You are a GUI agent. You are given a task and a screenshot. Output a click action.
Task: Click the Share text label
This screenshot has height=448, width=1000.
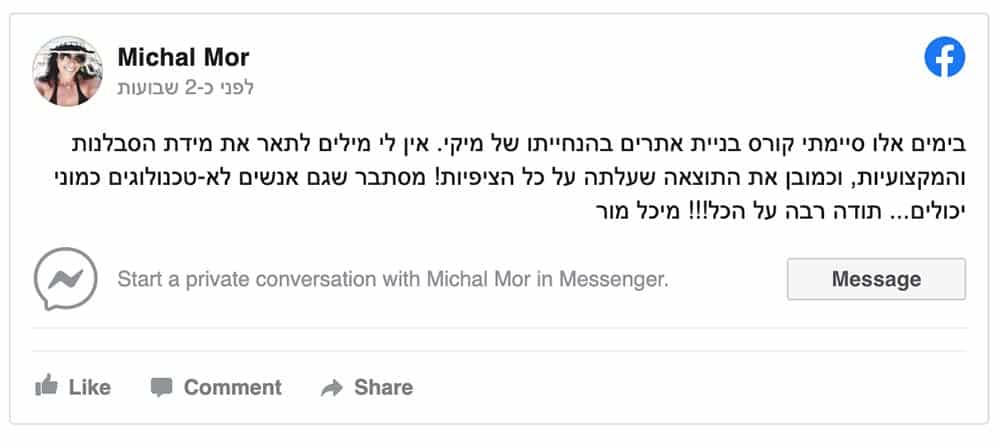[x=383, y=387]
